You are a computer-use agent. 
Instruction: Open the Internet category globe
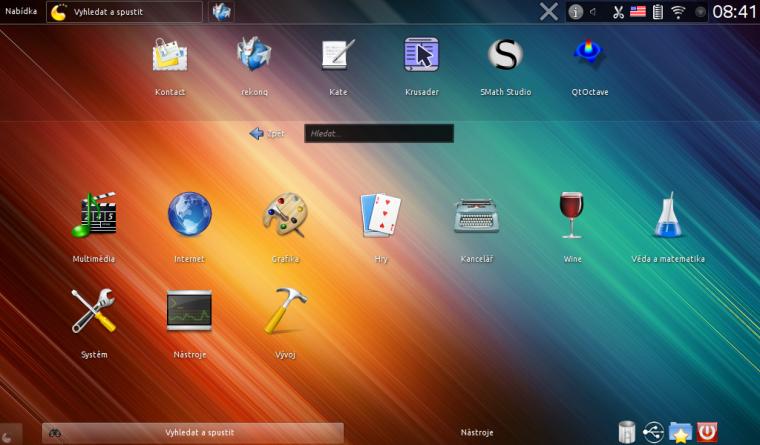[190, 214]
